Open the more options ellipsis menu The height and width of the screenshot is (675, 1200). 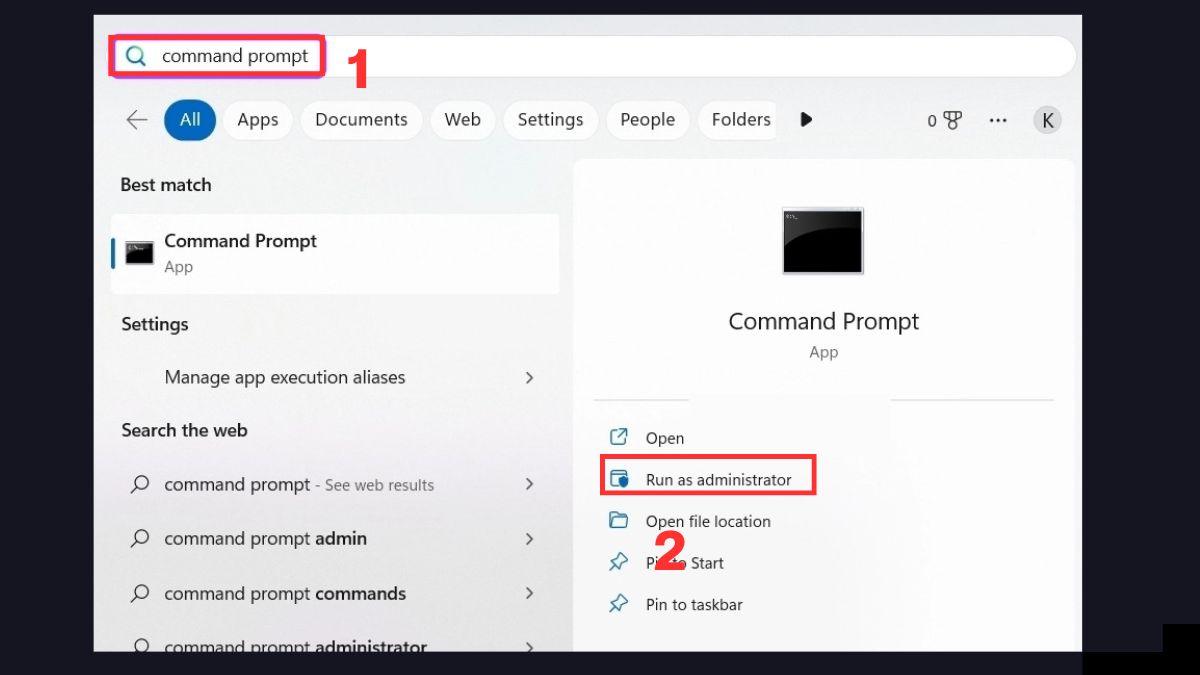pos(998,120)
